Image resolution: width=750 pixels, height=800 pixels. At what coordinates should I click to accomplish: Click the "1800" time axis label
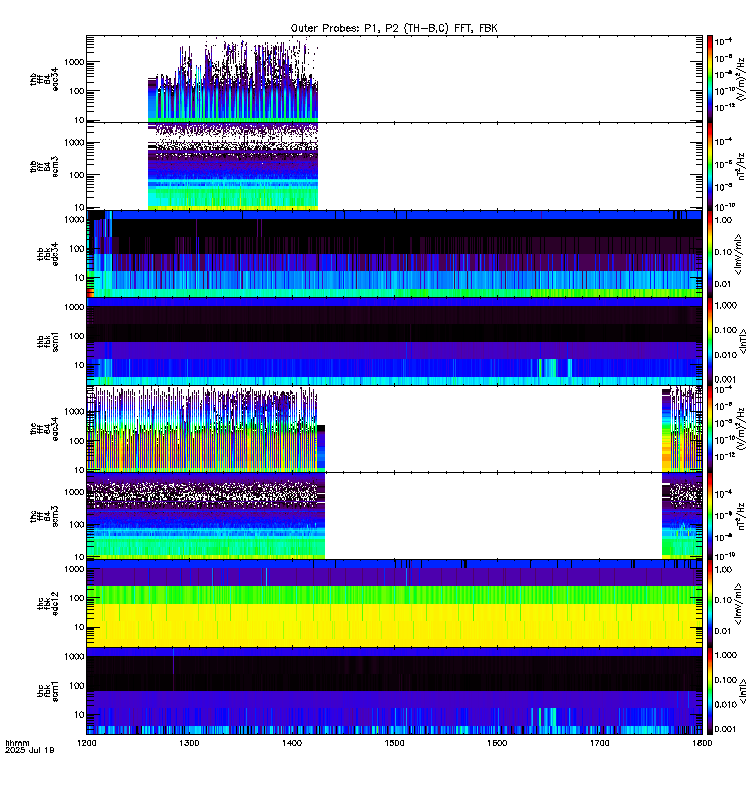(x=702, y=743)
